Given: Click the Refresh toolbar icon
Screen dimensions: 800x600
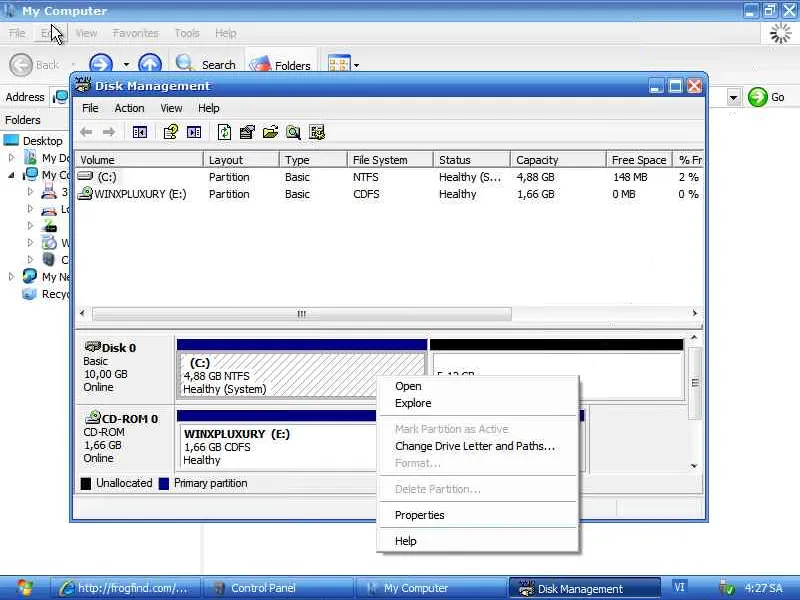Looking at the screenshot, I should click(x=224, y=132).
